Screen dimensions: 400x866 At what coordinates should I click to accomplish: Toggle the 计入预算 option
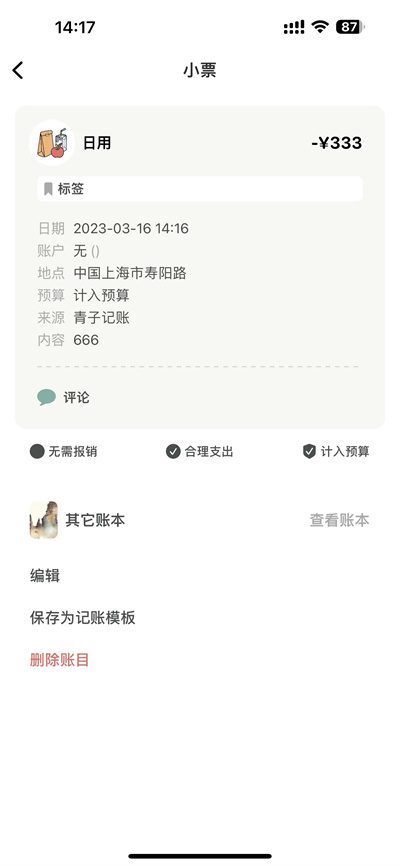336,451
